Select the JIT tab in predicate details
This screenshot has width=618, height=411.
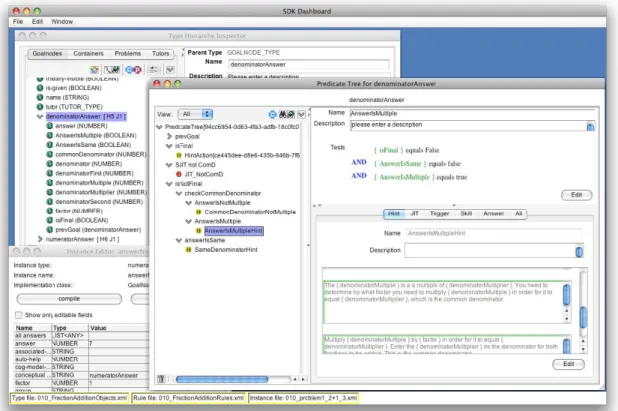pyautogui.click(x=415, y=214)
